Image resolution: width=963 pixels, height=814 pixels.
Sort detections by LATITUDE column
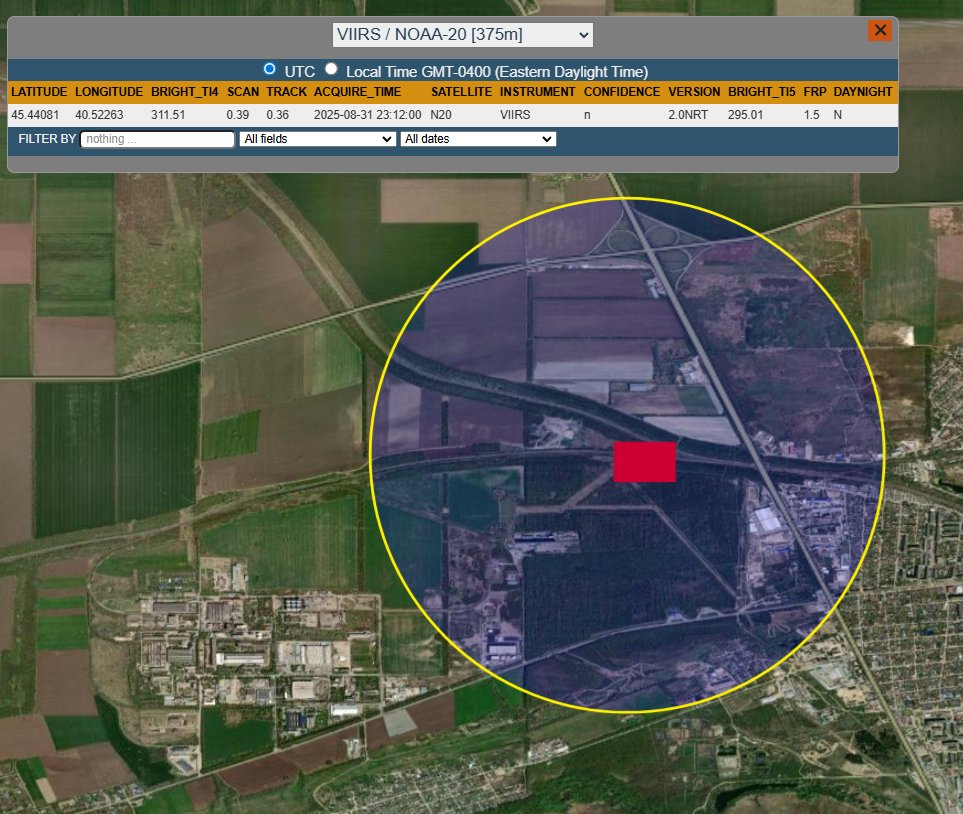(40, 91)
